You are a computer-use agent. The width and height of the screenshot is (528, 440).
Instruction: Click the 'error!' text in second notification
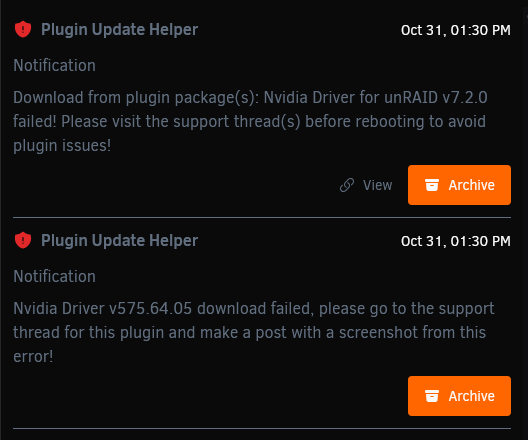[x=33, y=357]
